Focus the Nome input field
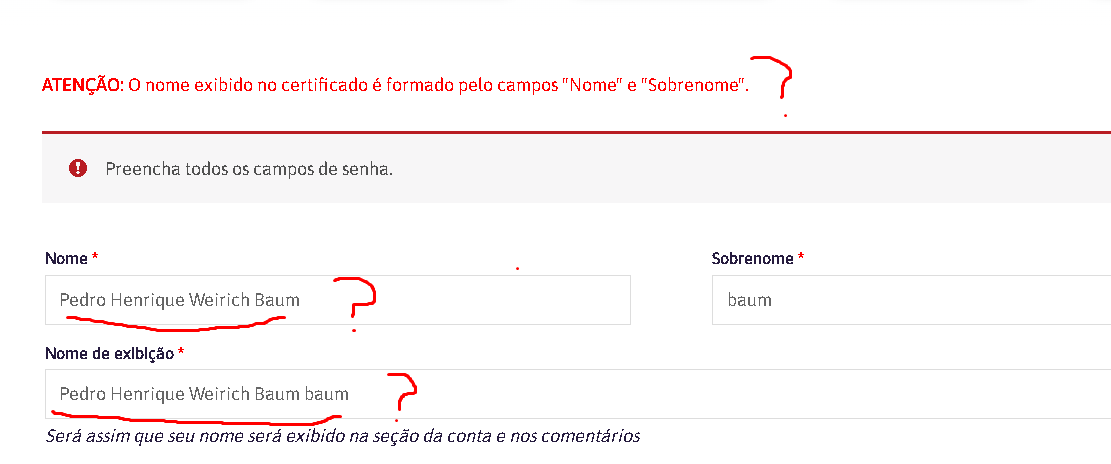This screenshot has height=464, width=1111. (x=337, y=300)
